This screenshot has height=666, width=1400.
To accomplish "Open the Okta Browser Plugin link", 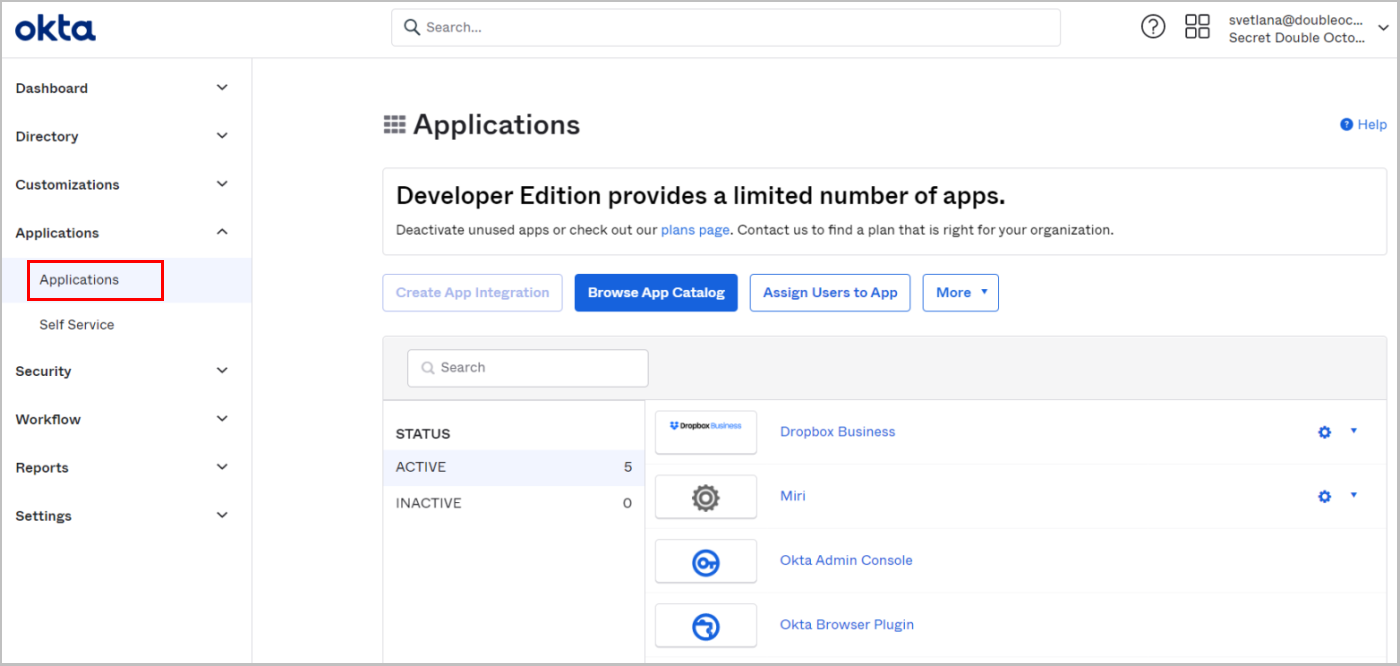I will [847, 624].
